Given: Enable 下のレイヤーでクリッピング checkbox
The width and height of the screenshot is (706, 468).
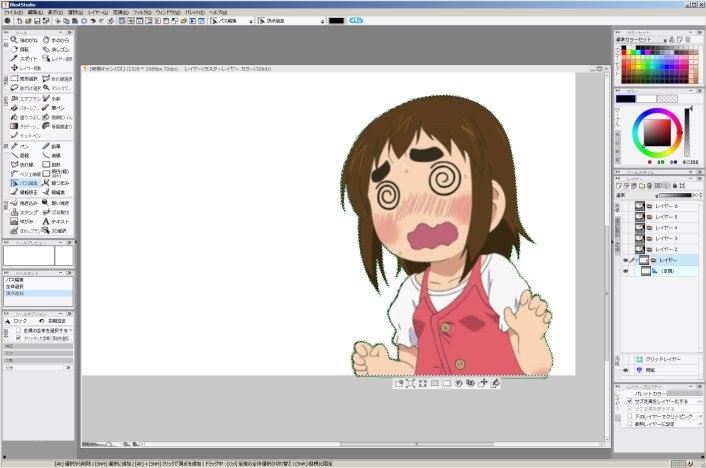Looking at the screenshot, I should 629,417.
